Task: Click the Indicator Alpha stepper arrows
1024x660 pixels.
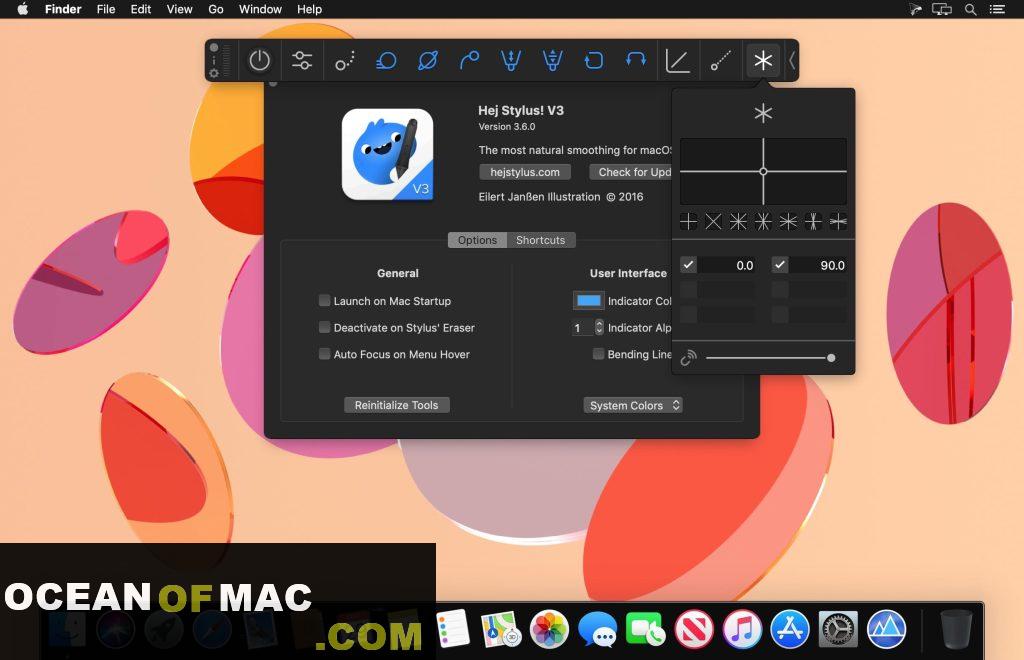Action: coord(599,327)
